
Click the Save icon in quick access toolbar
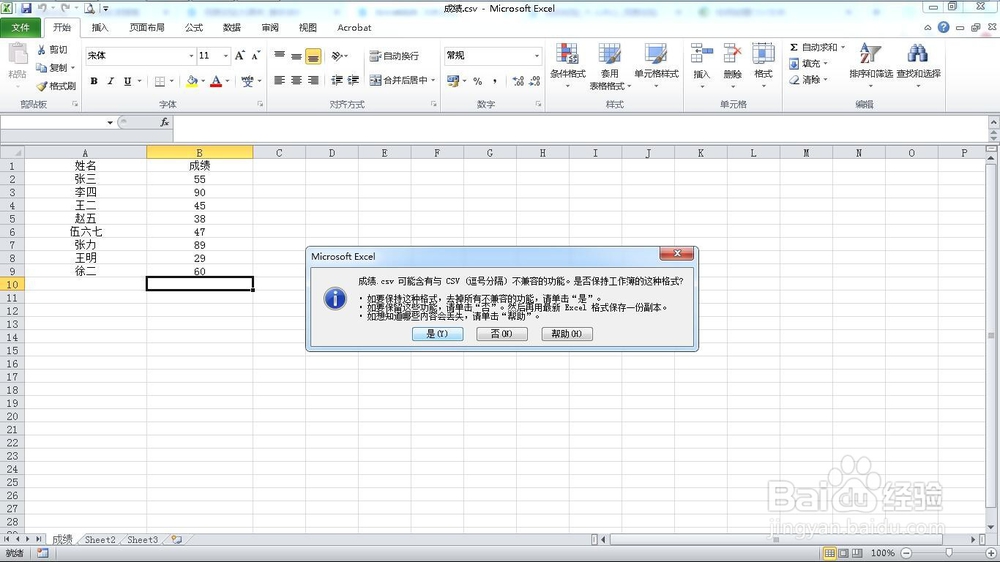click(26, 8)
